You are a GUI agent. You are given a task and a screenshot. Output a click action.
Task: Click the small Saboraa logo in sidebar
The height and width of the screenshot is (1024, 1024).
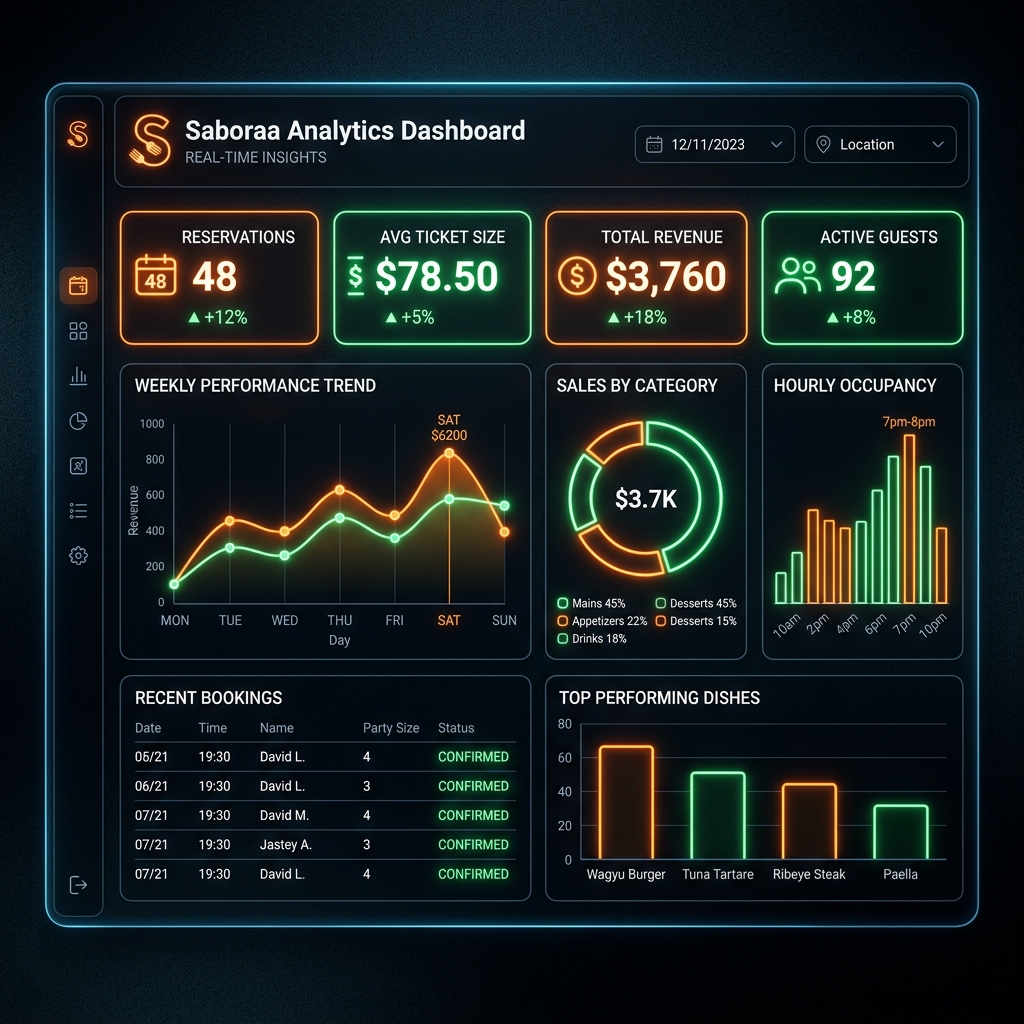pos(78,134)
